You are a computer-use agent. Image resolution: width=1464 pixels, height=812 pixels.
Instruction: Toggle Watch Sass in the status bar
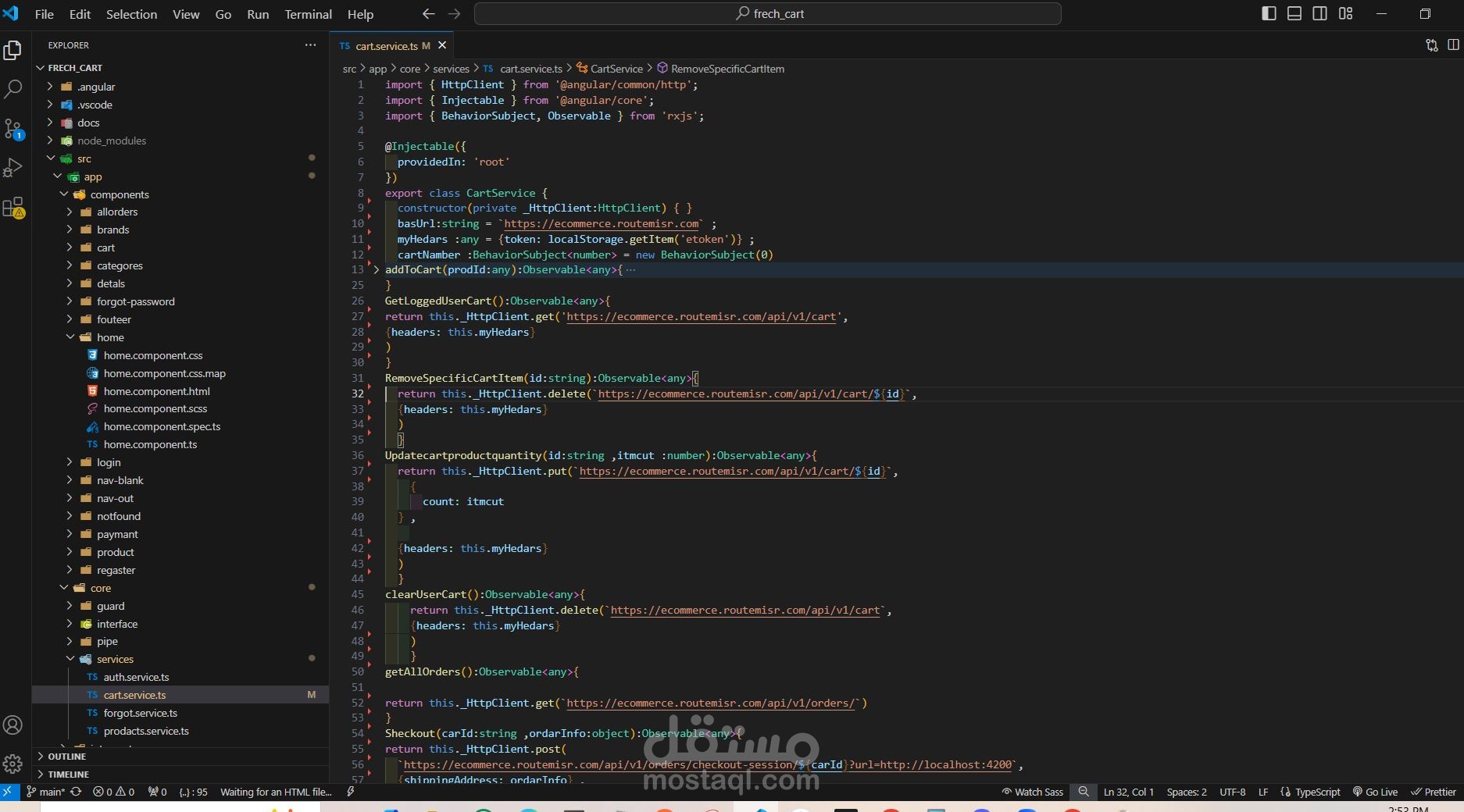[1032, 792]
